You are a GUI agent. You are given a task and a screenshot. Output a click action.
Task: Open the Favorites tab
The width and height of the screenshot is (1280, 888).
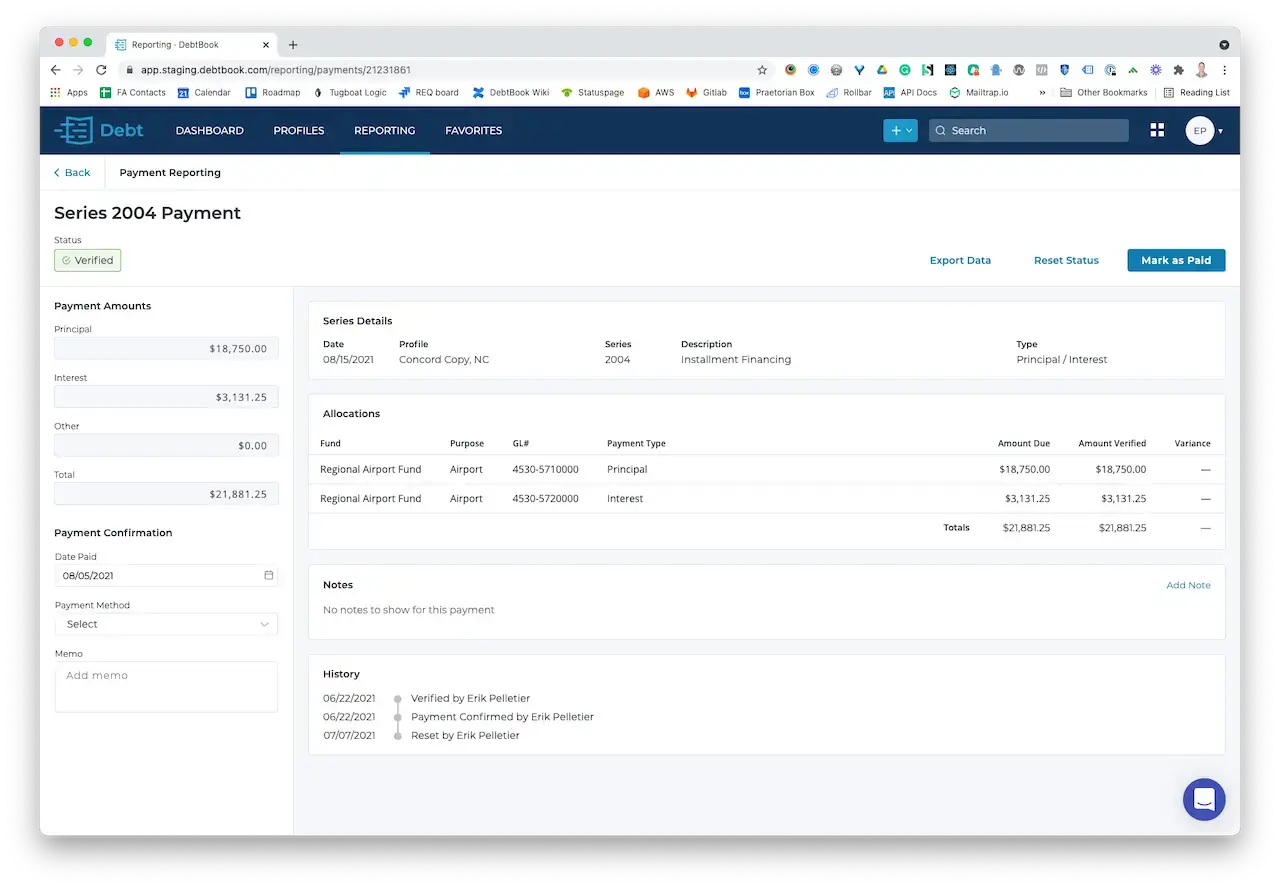point(474,130)
